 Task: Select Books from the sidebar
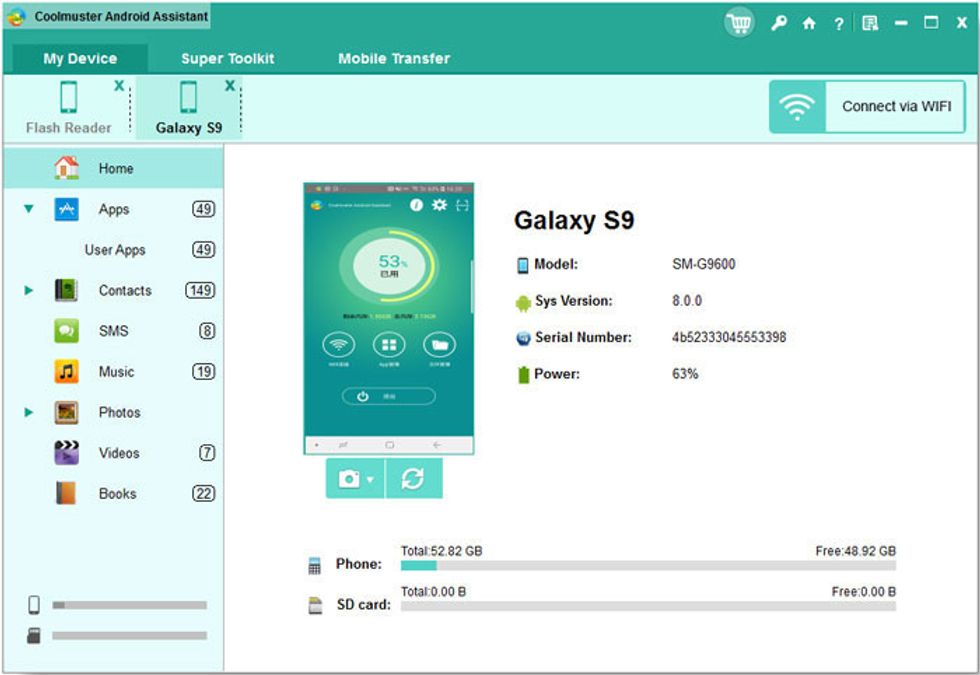point(116,493)
